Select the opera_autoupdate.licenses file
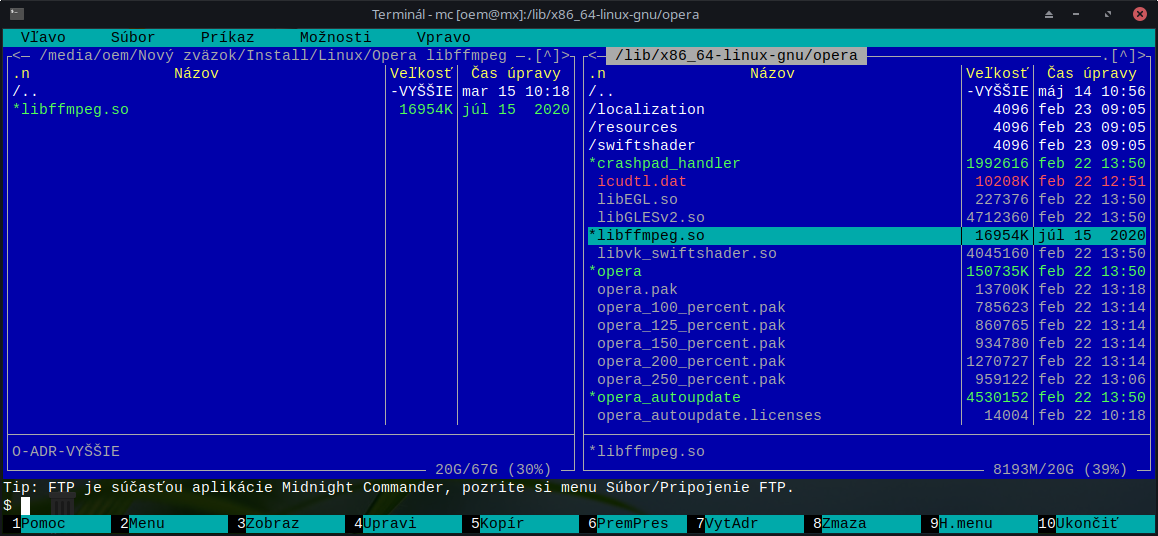The width and height of the screenshot is (1158, 536). [x=867, y=416]
